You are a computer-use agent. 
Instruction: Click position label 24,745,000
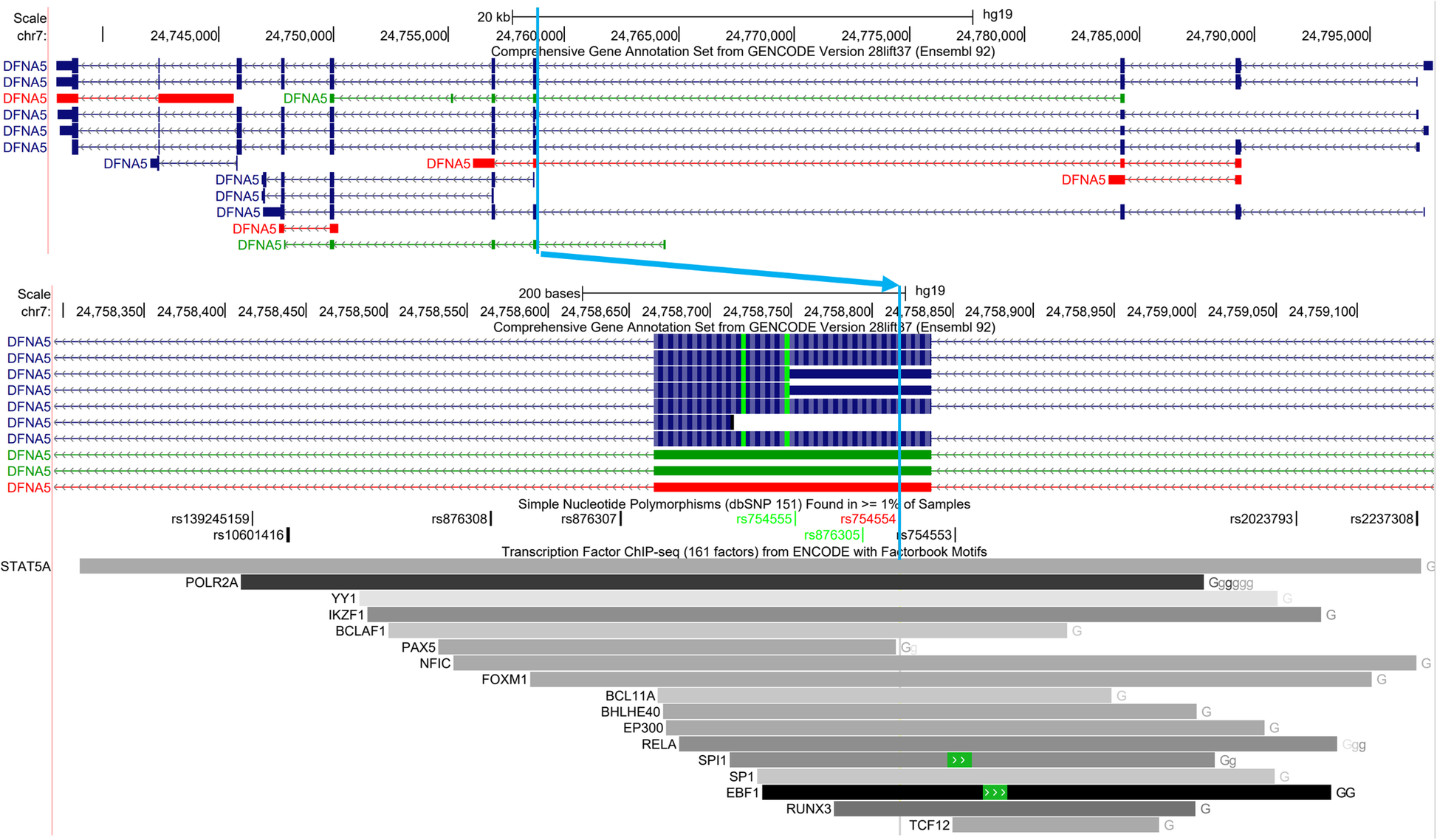click(184, 35)
